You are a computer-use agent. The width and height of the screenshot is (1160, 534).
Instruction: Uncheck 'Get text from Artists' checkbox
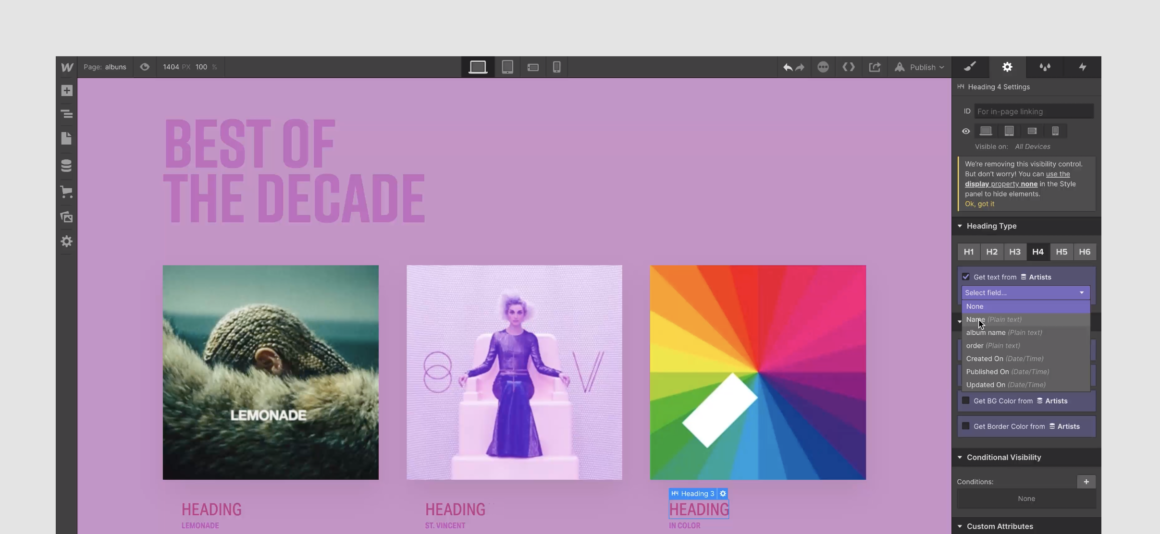(965, 277)
